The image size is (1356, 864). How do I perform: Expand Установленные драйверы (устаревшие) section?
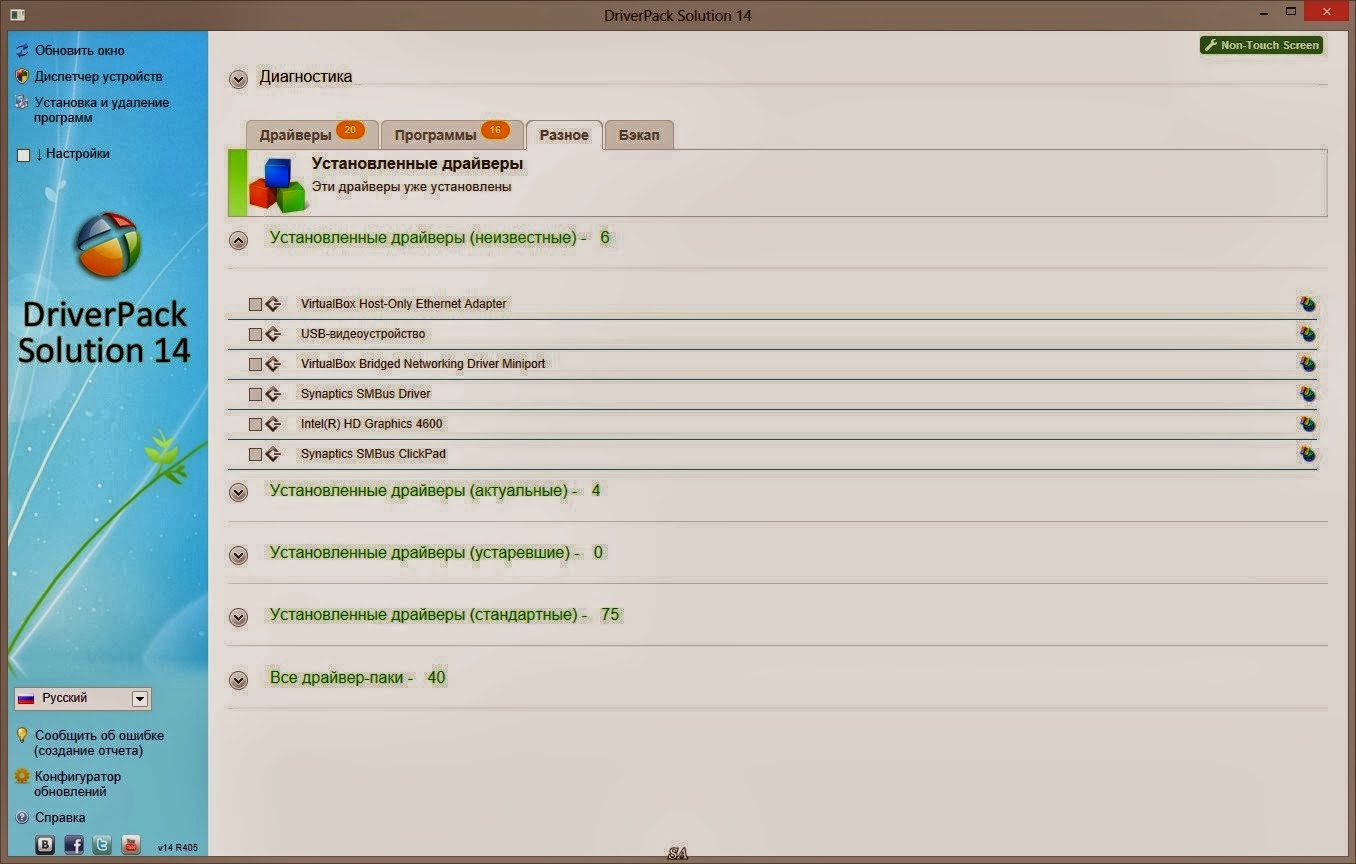point(238,555)
